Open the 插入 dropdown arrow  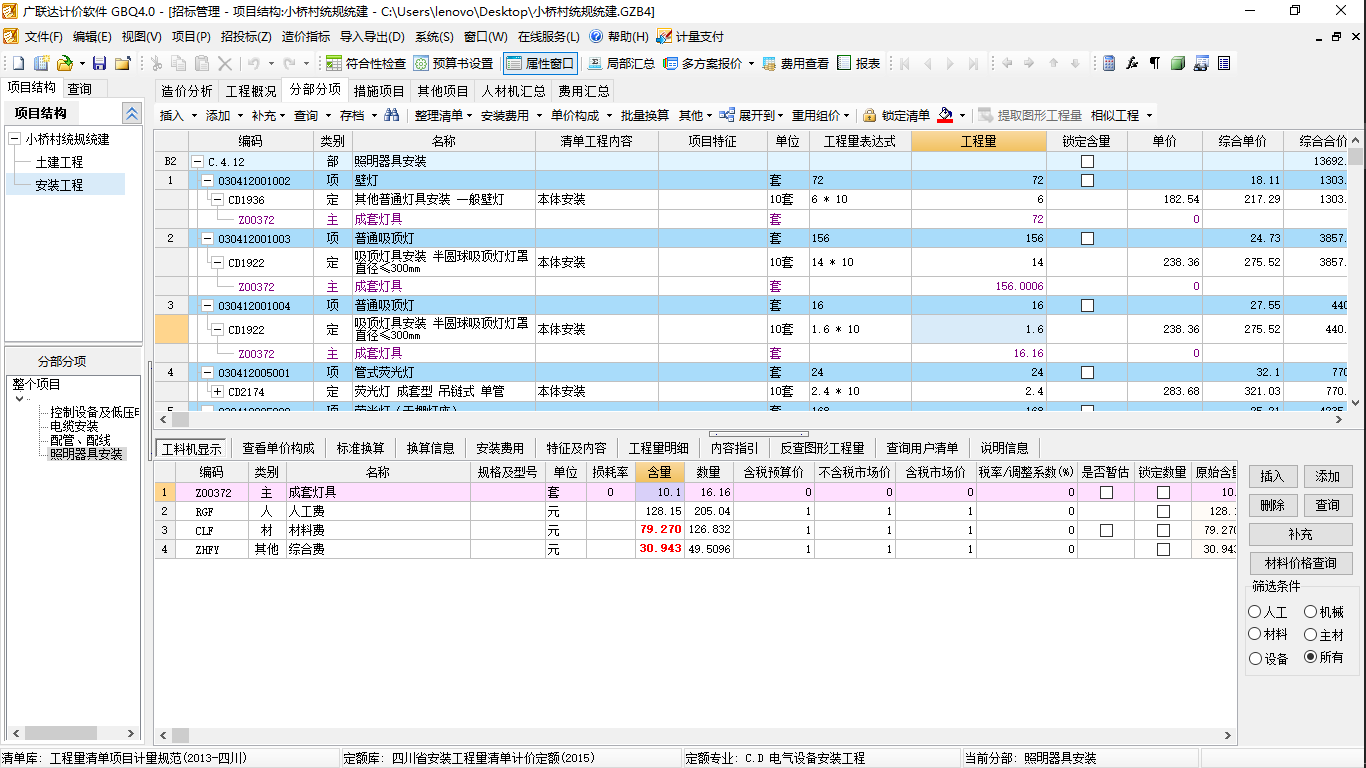coord(194,116)
